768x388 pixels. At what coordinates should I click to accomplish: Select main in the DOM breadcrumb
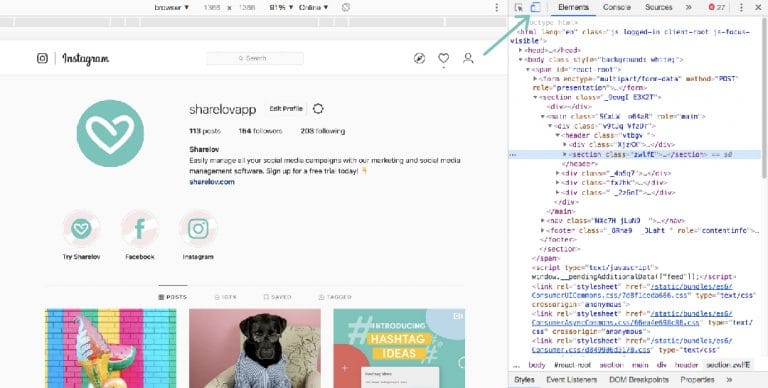[640, 365]
